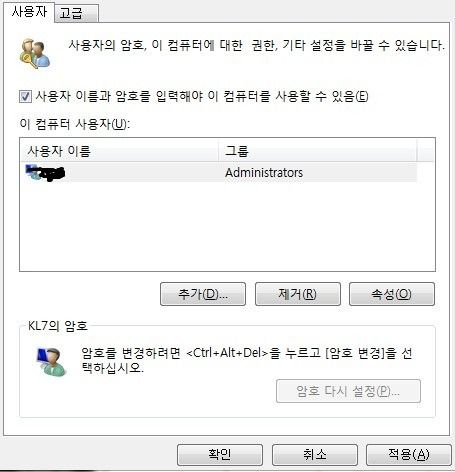Click the 암호 다시 설정(P)... button
This screenshot has width=455, height=472.
[x=348, y=391]
